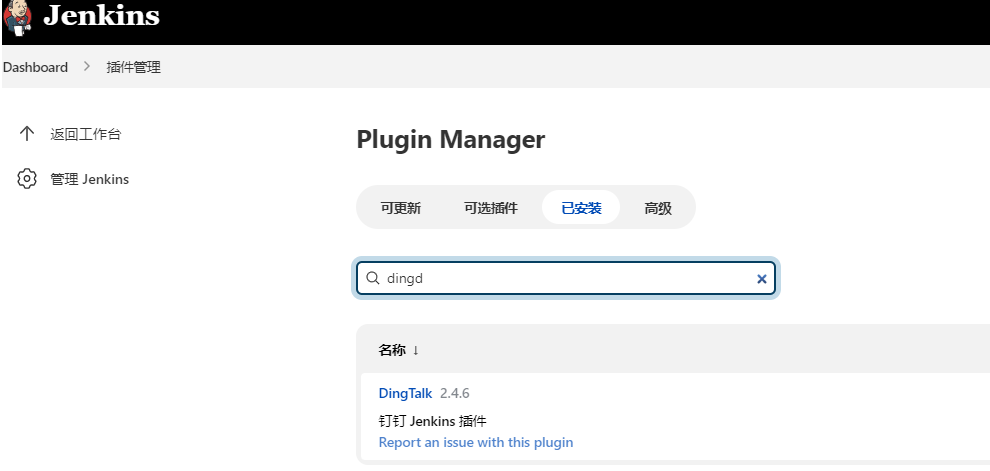Click the 名称 column header

[x=392, y=350]
